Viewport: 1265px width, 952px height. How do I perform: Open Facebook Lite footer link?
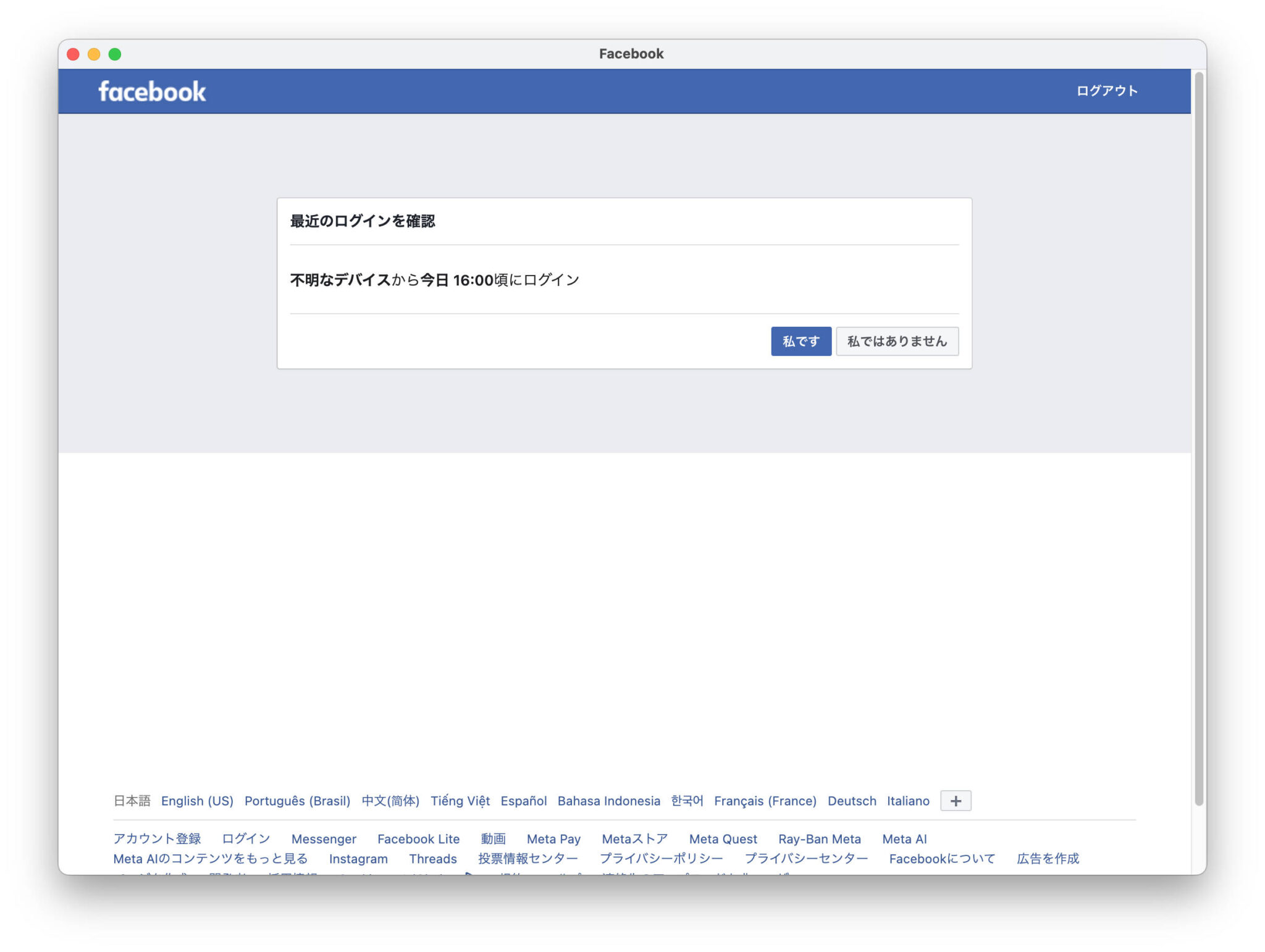point(418,839)
